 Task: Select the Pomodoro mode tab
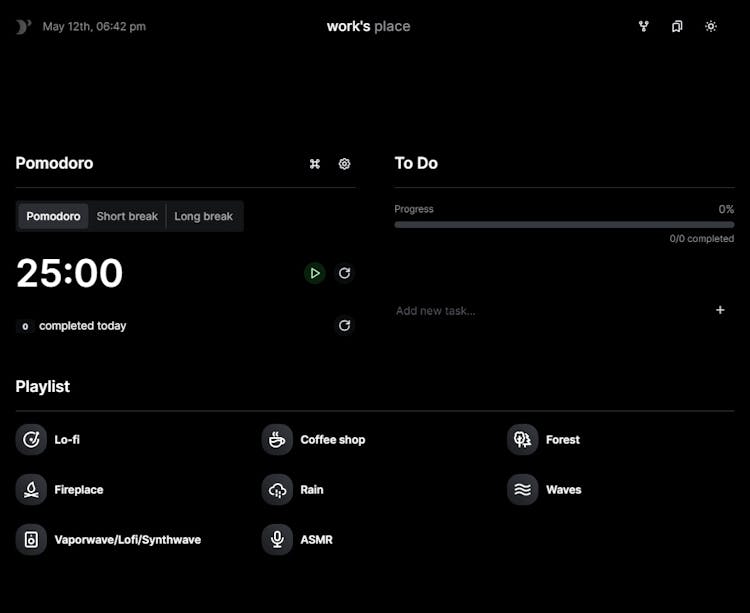(53, 216)
